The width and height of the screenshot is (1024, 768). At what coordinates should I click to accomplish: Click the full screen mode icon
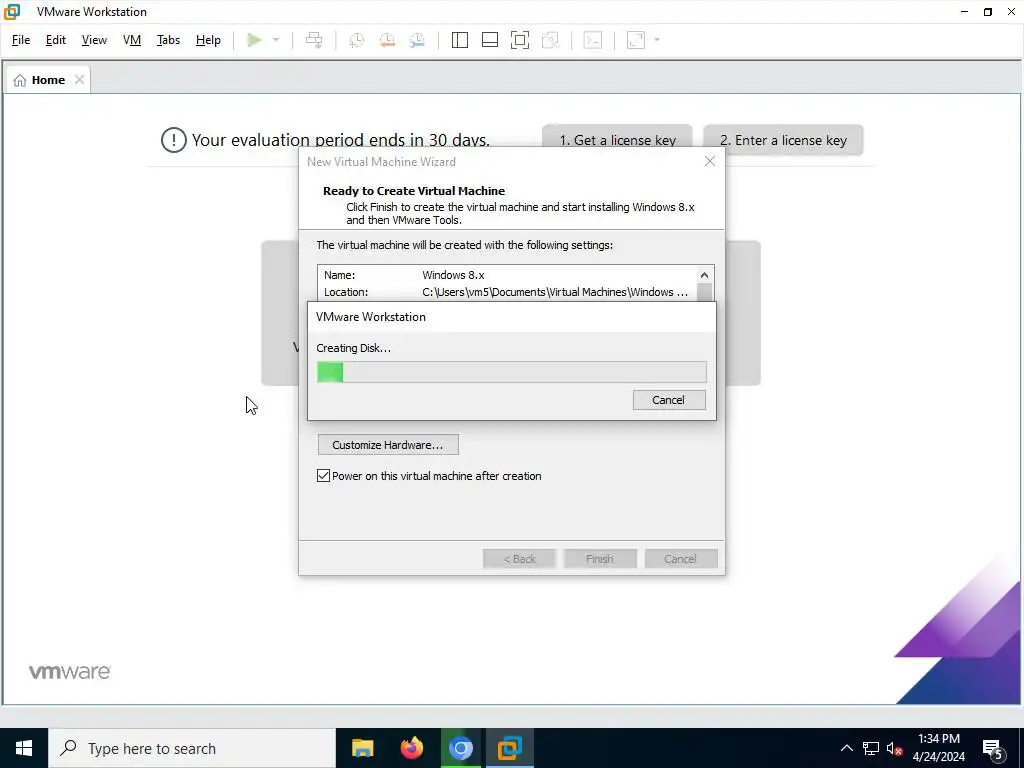520,40
